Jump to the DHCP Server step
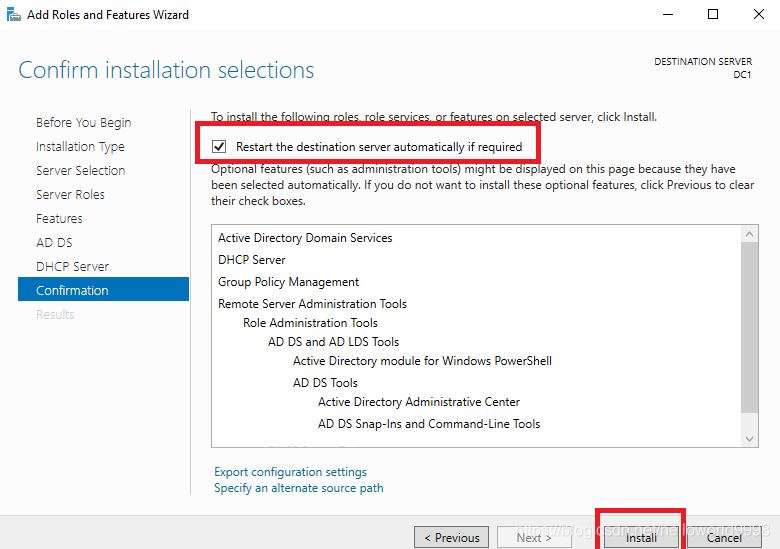The width and height of the screenshot is (780, 549). coord(72,266)
